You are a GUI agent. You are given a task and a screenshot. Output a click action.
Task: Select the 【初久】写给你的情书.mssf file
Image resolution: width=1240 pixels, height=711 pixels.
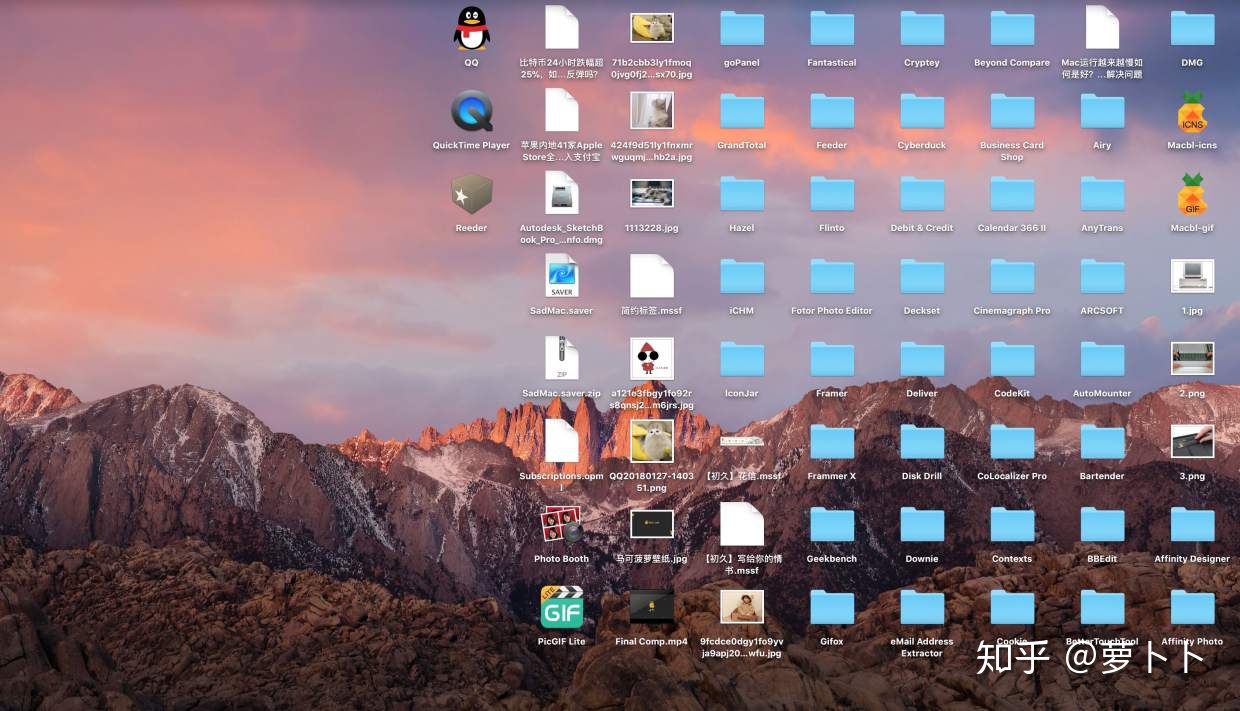tap(742, 524)
